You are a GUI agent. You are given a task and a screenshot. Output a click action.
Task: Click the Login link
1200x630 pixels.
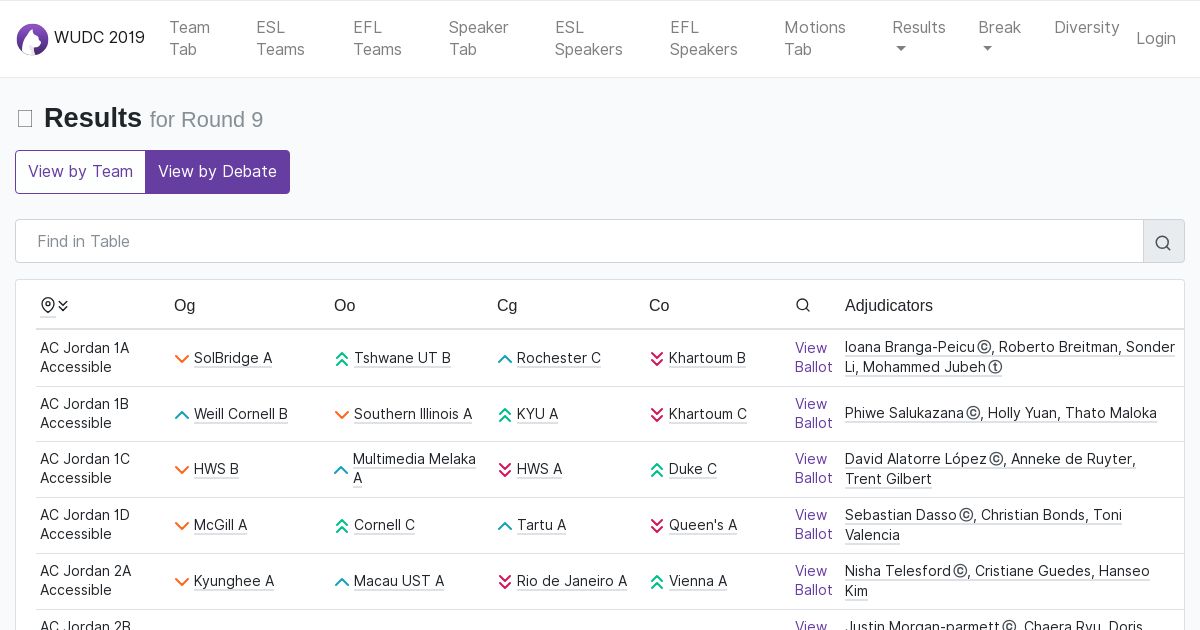[x=1155, y=38]
